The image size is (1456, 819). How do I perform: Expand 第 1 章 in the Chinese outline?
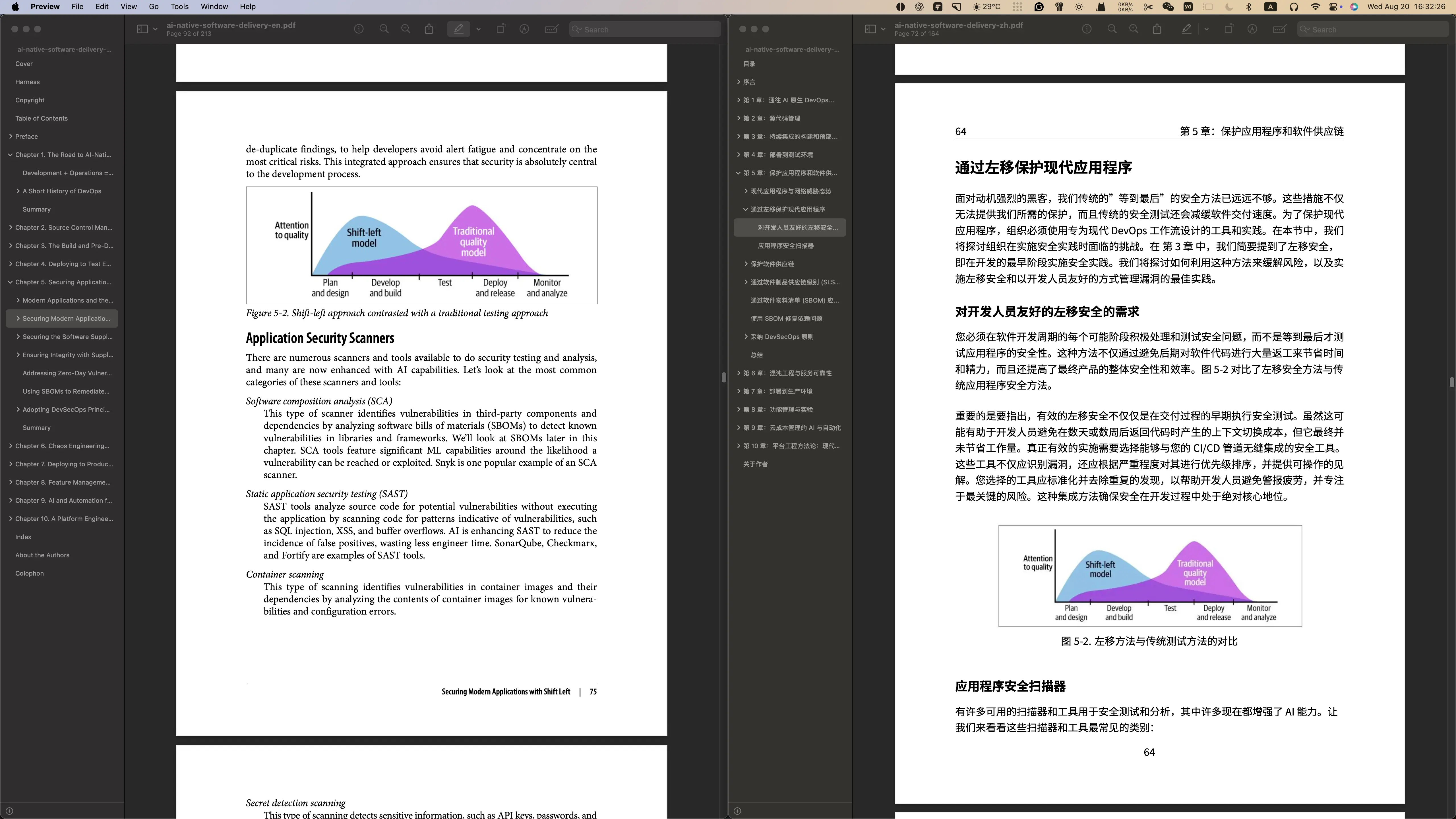pyautogui.click(x=739, y=100)
